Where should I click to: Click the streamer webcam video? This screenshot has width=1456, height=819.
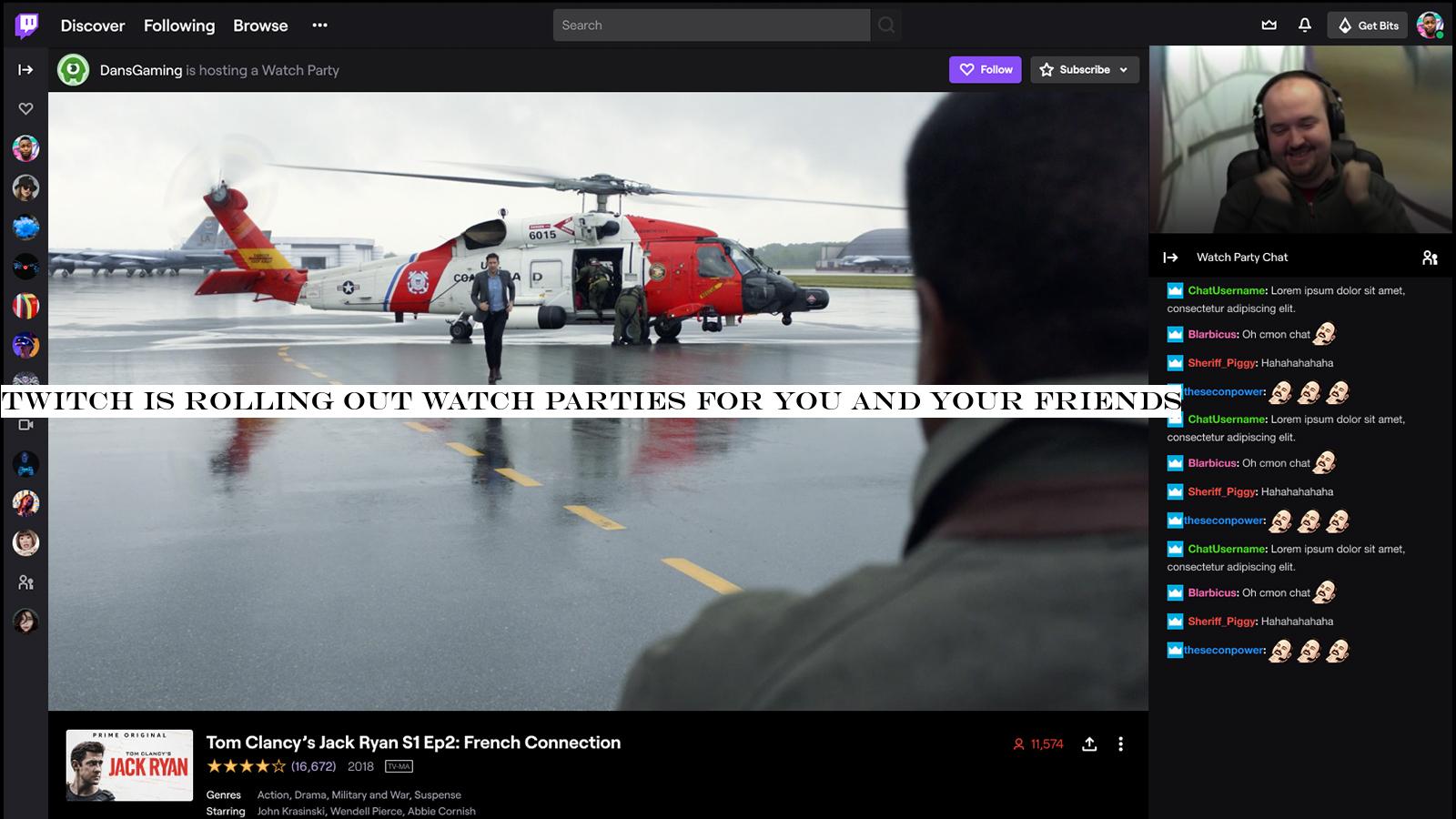click(1300, 139)
